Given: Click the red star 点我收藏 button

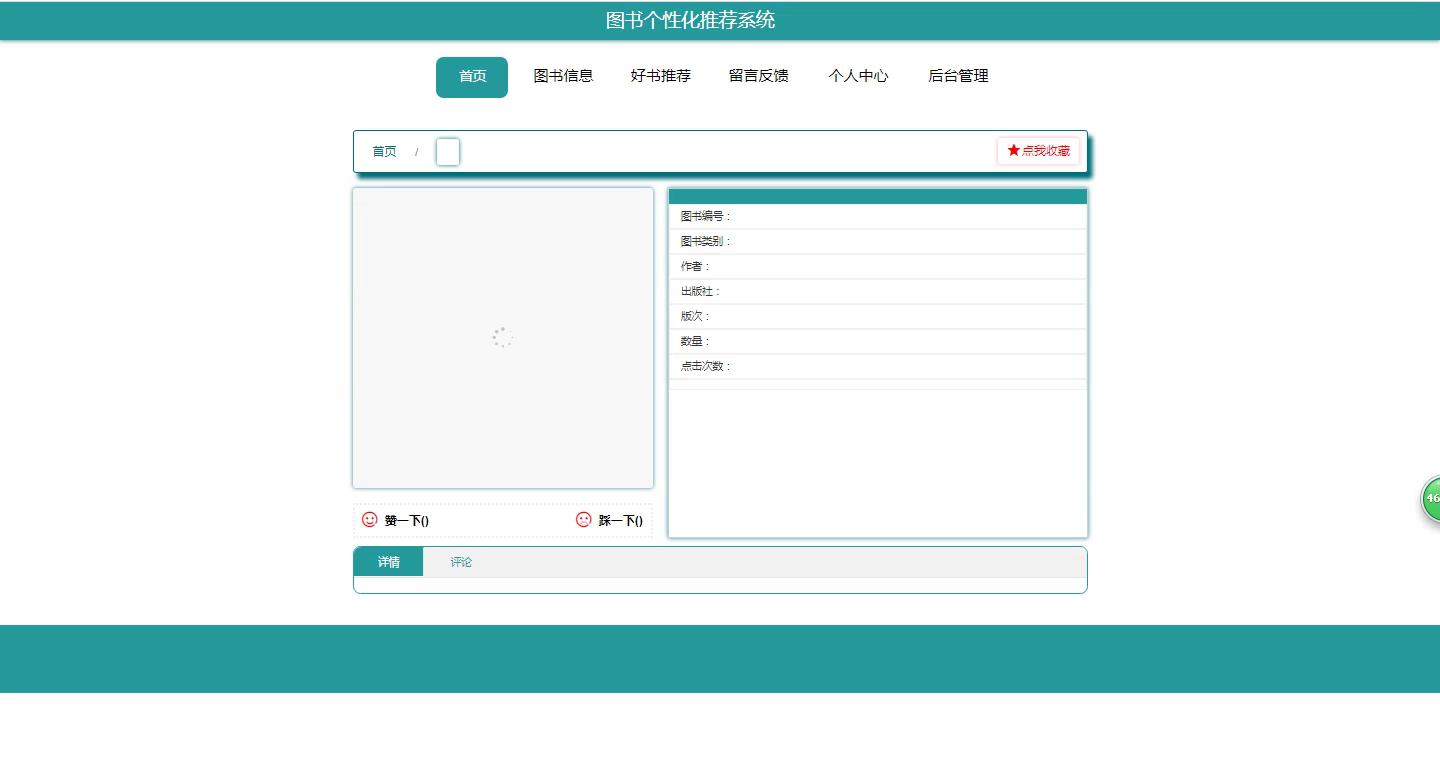Looking at the screenshot, I should 1038,151.
